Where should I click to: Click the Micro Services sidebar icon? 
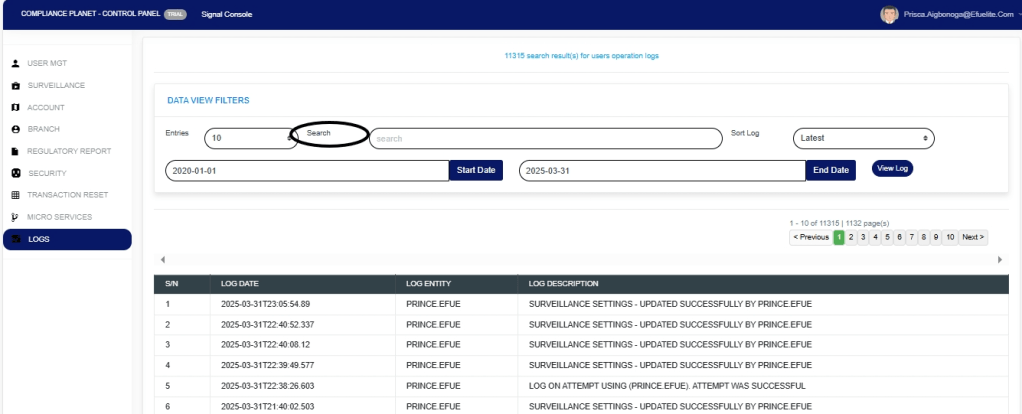pyautogui.click(x=15, y=217)
